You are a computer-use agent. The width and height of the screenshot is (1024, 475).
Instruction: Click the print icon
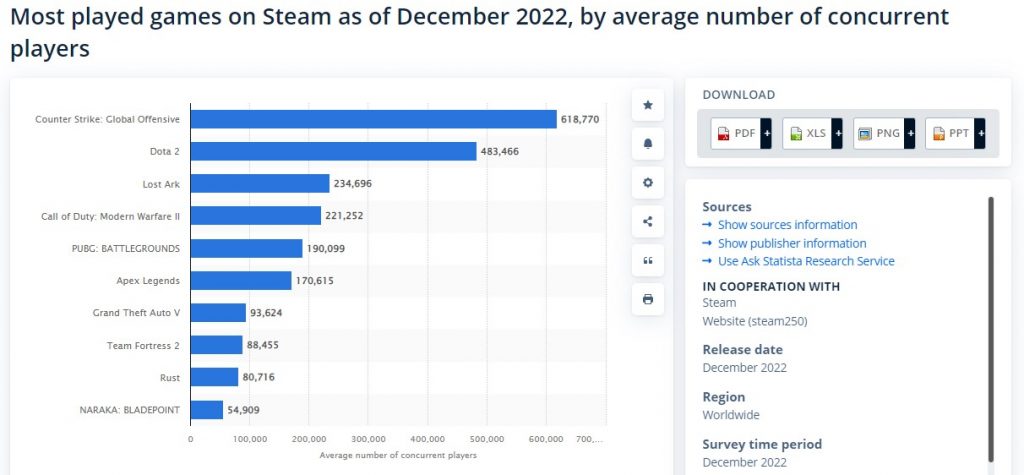click(x=648, y=299)
